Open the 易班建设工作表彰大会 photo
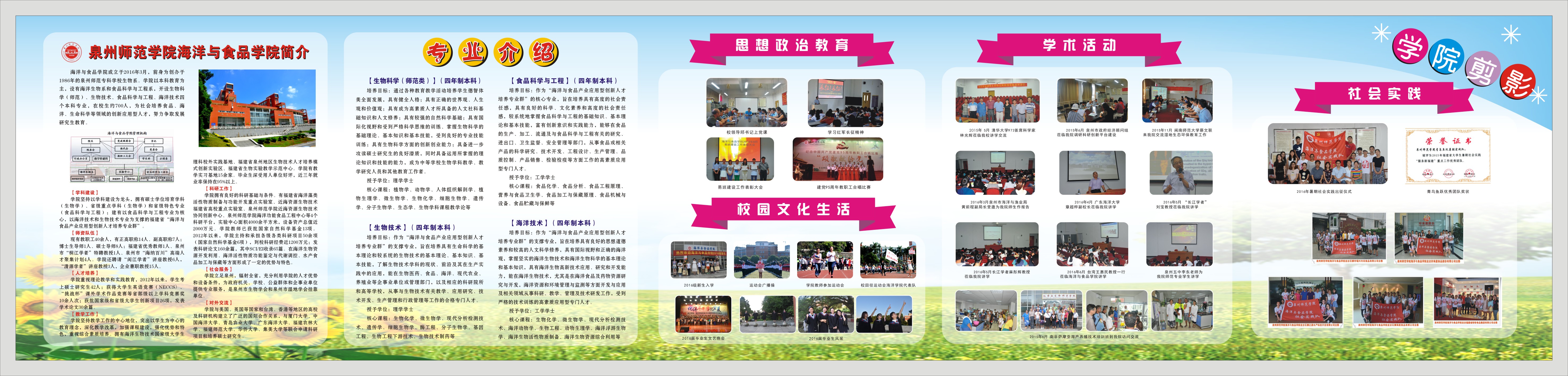The image size is (1568, 376). [x=740, y=159]
